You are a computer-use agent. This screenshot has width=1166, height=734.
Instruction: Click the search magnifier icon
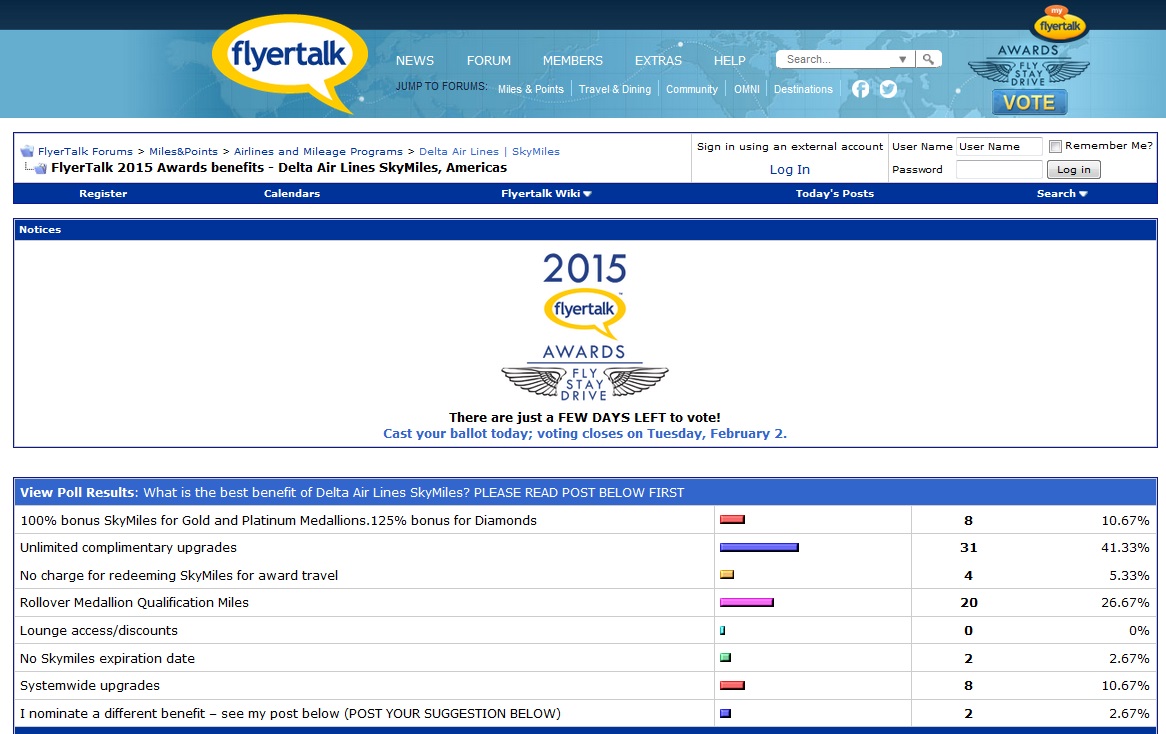click(x=929, y=60)
